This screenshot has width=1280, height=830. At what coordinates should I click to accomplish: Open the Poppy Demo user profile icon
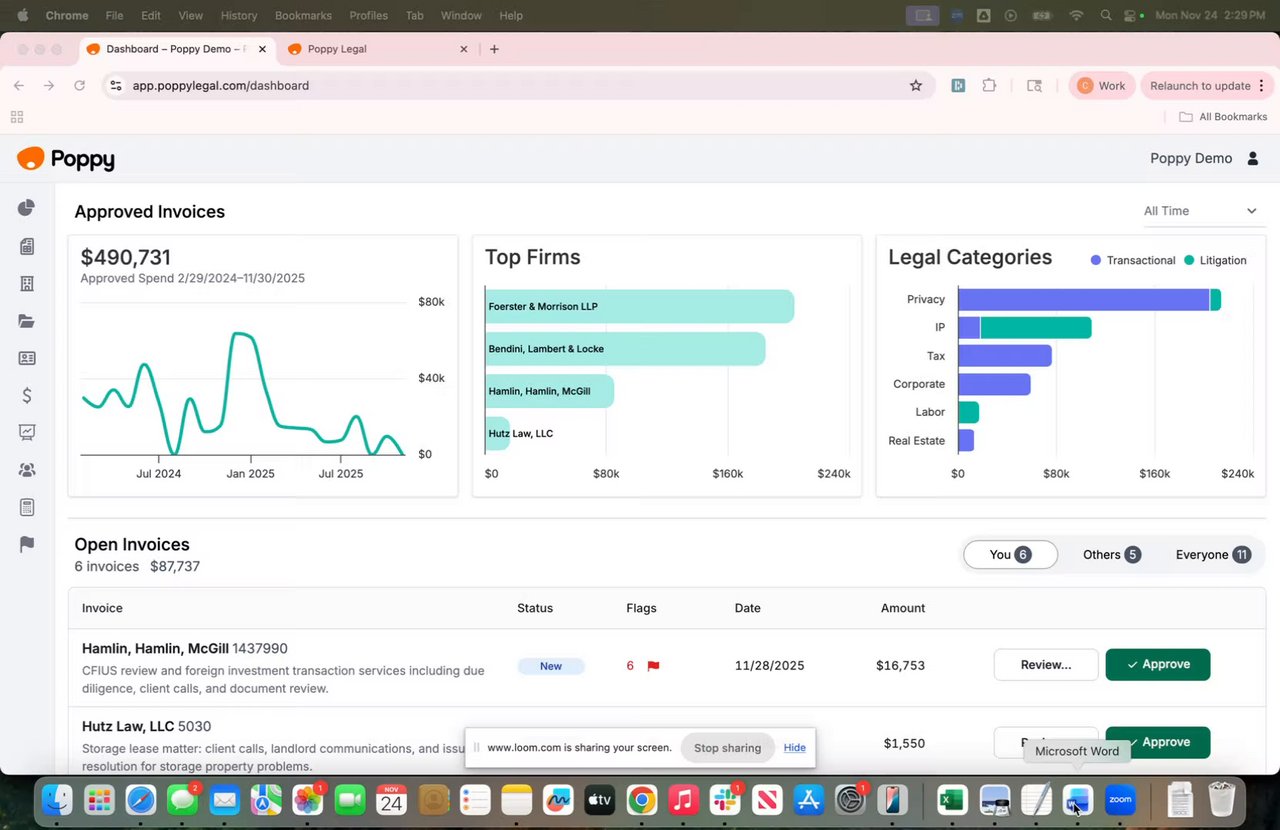[x=1253, y=158]
